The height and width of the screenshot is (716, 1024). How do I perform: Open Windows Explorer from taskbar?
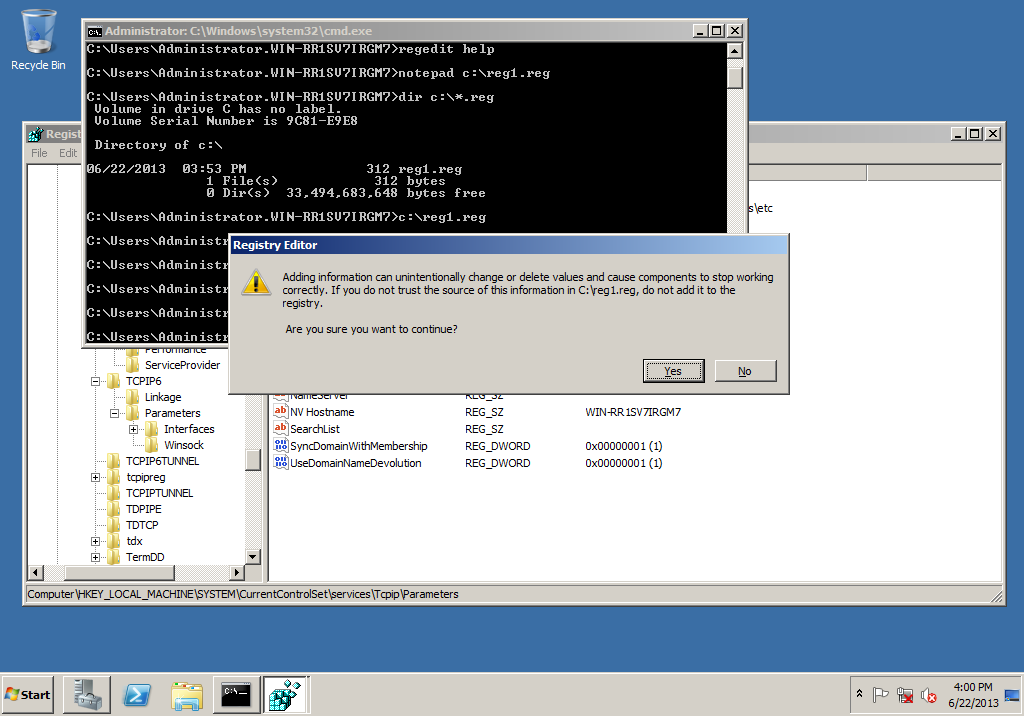pos(187,694)
